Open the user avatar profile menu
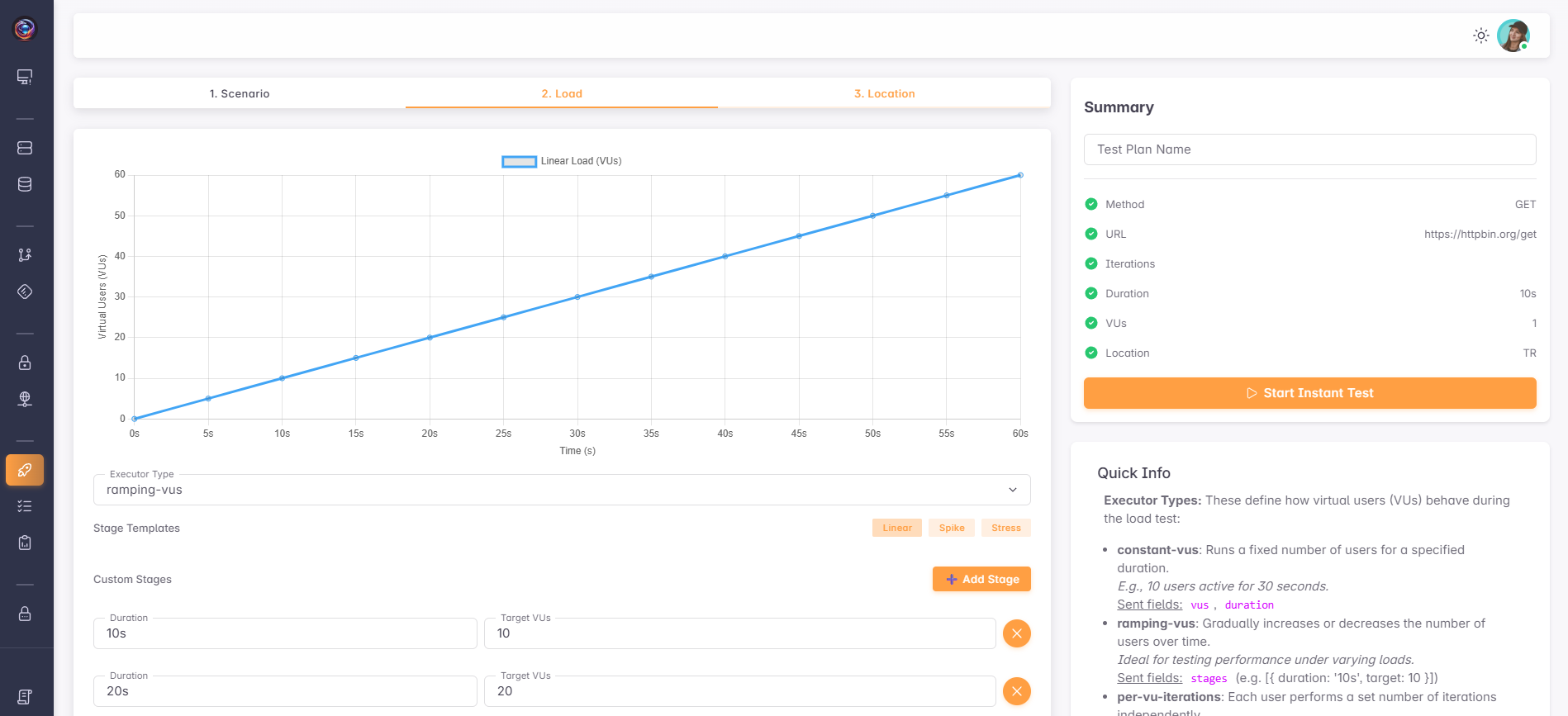The width and height of the screenshot is (1568, 716). pos(1513,36)
